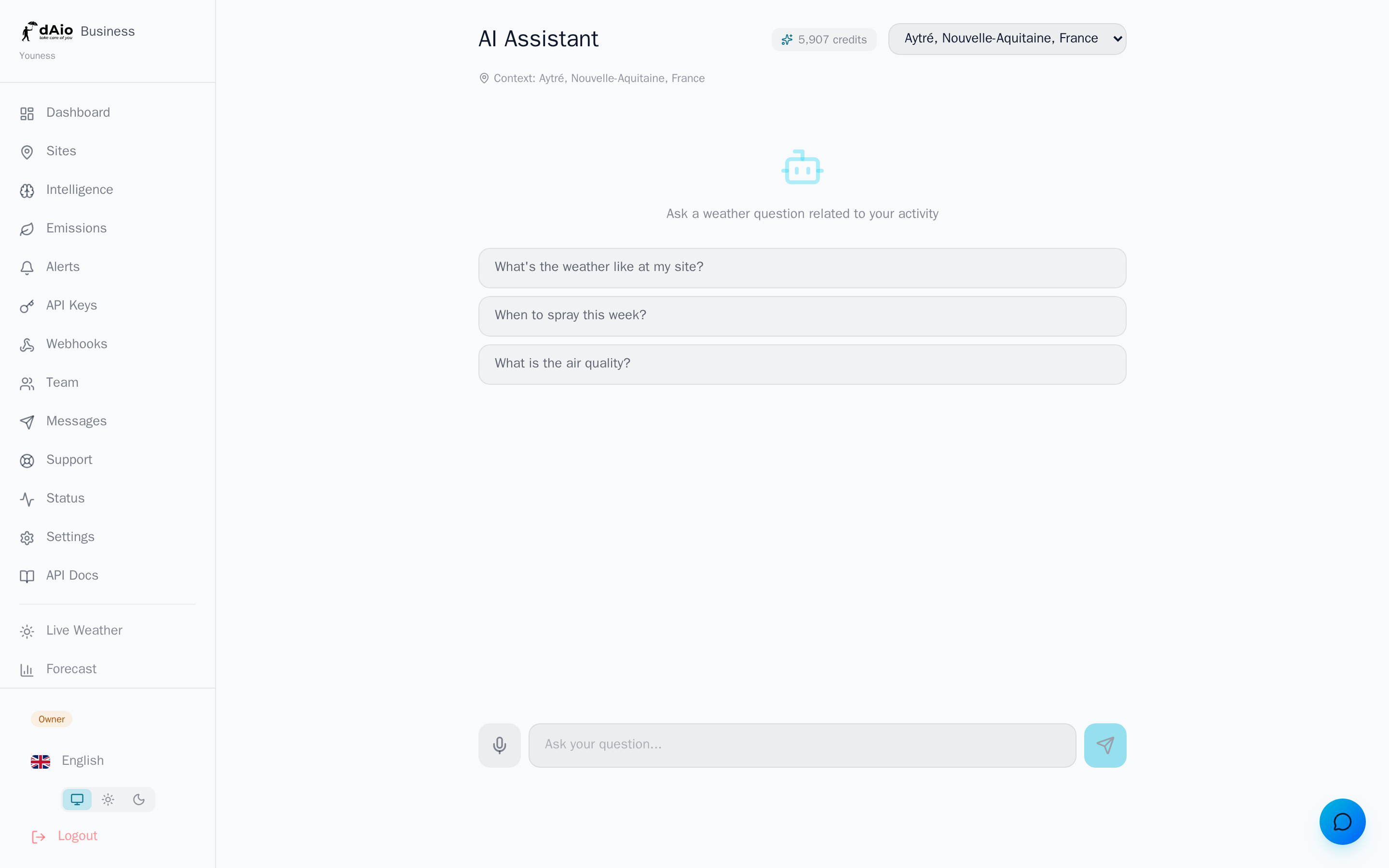Click the Dashboard grid icon
1389x868 pixels.
pyautogui.click(x=27, y=113)
